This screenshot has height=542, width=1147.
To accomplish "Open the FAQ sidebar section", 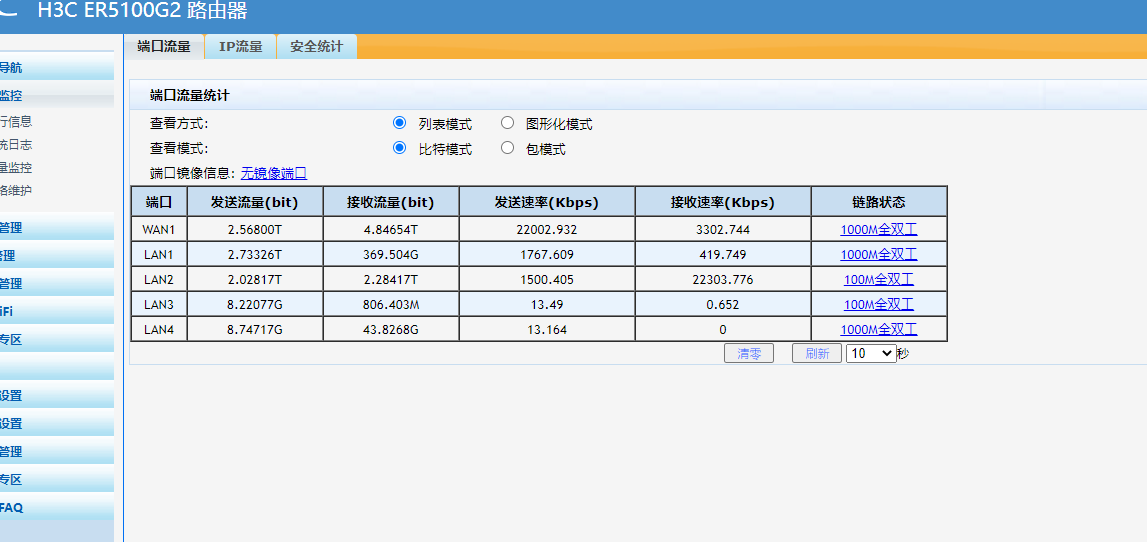I will (x=12, y=508).
